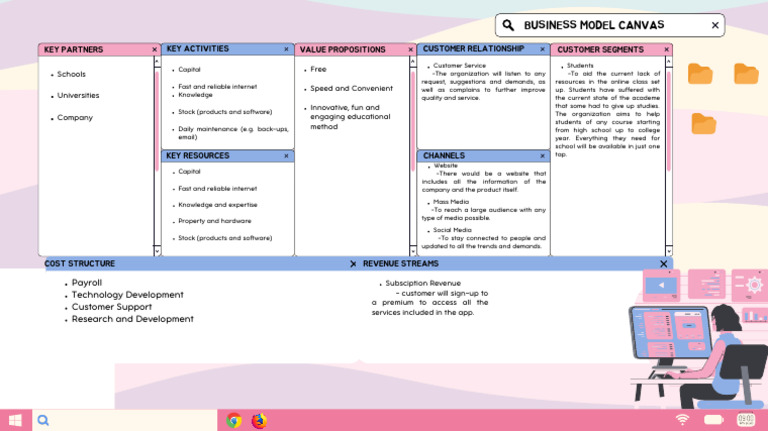This screenshot has width=768, height=431.
Task: Select the Value Propositions panel title
Action: tap(342, 49)
